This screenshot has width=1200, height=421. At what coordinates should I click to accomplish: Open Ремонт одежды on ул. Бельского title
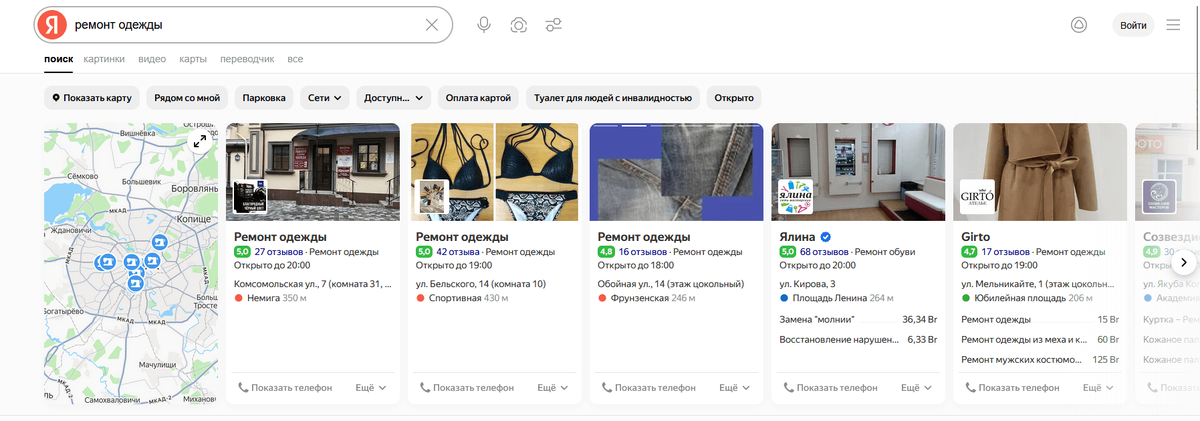pyautogui.click(x=462, y=237)
